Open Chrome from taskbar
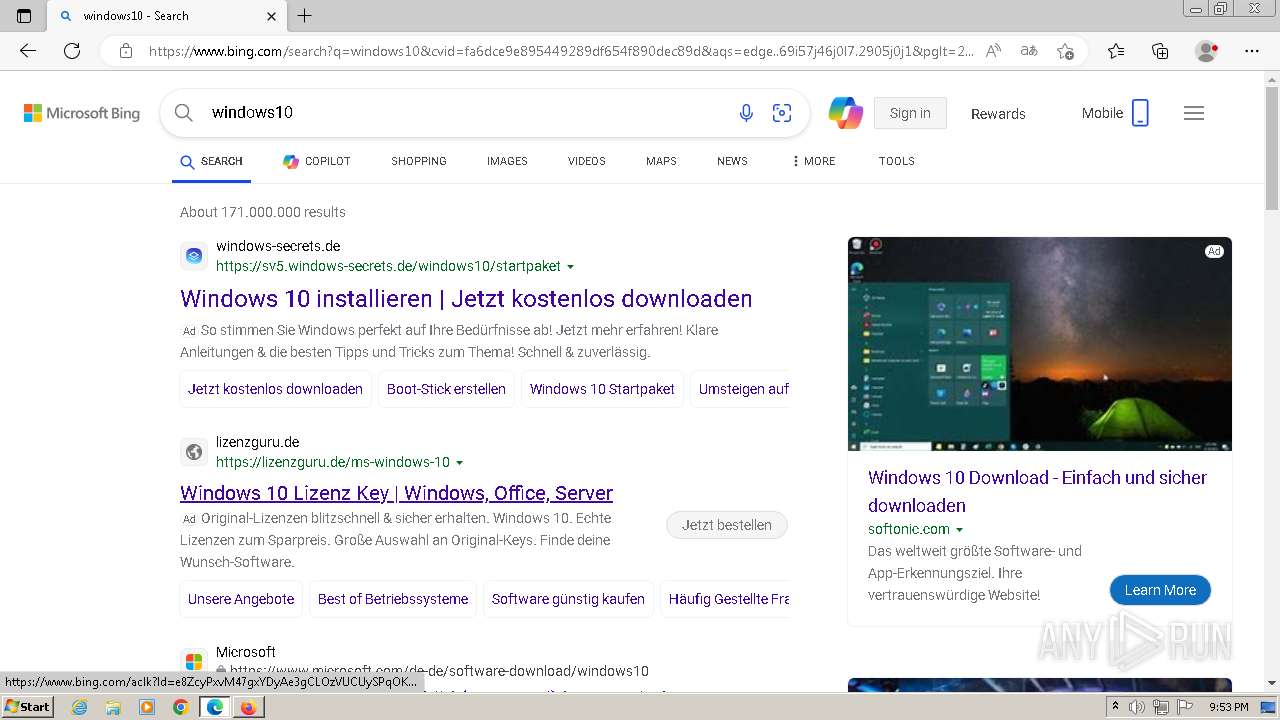This screenshot has height=720, width=1280. [x=180, y=707]
